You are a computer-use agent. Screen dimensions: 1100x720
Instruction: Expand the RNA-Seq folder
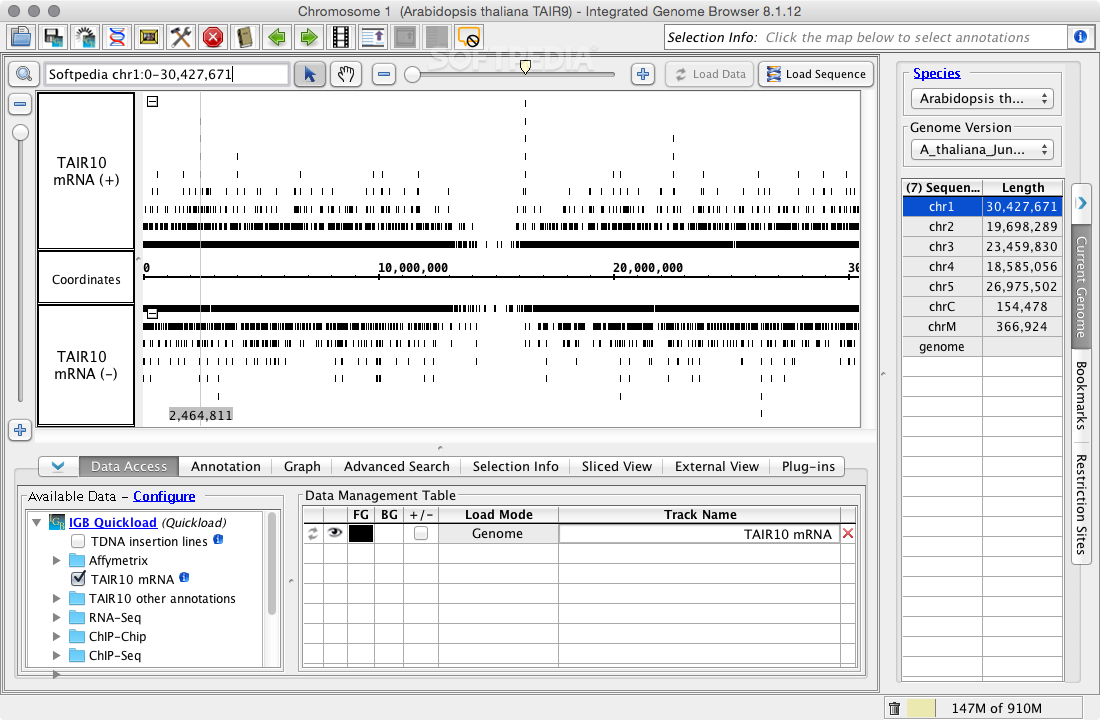(57, 617)
